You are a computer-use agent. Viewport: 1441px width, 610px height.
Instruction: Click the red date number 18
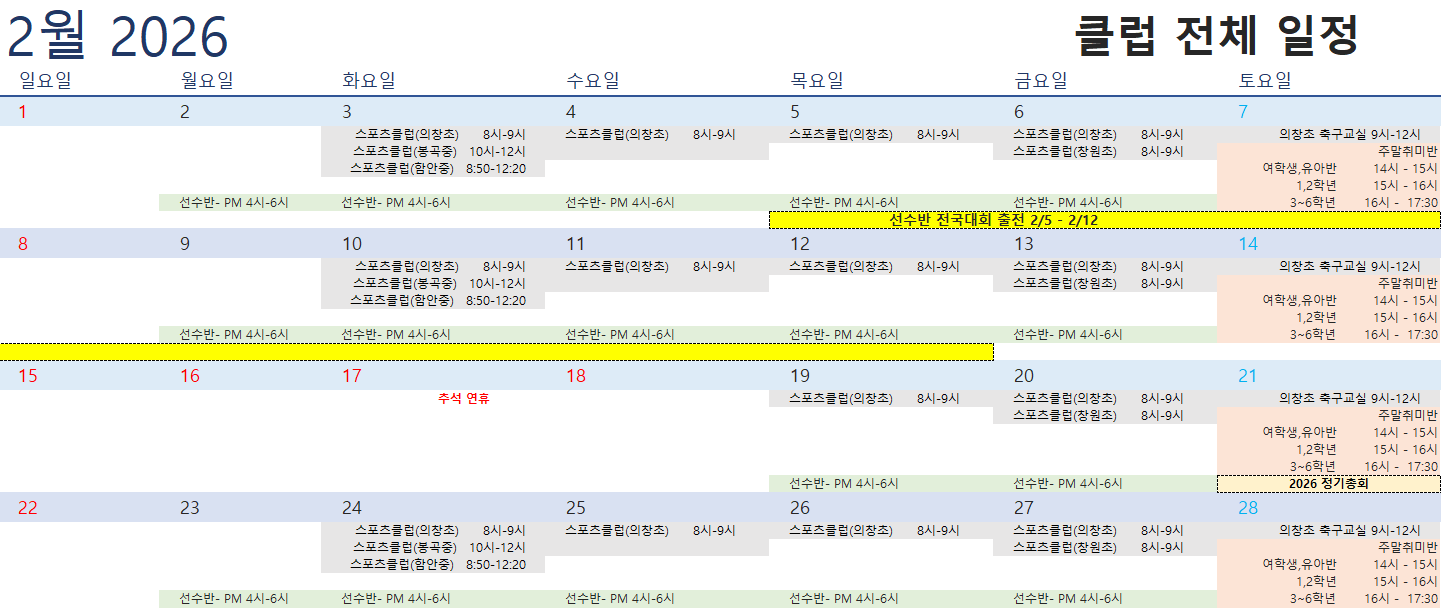576,376
